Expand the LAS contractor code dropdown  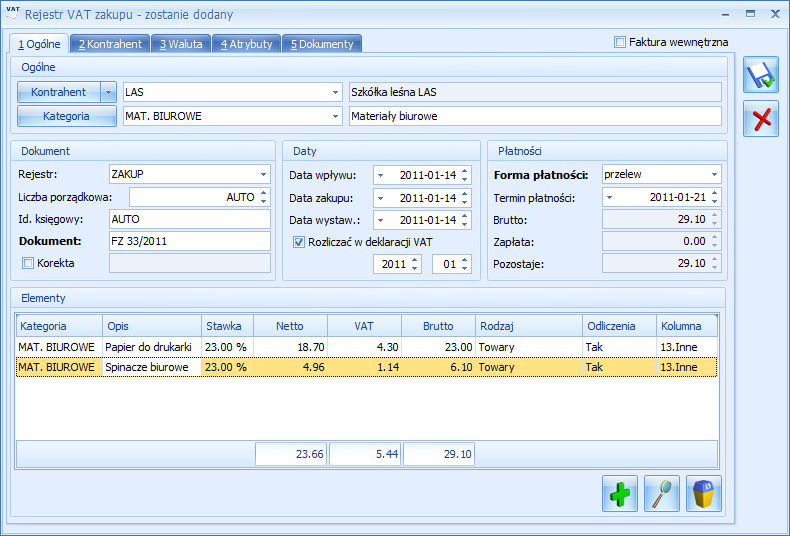[x=335, y=92]
